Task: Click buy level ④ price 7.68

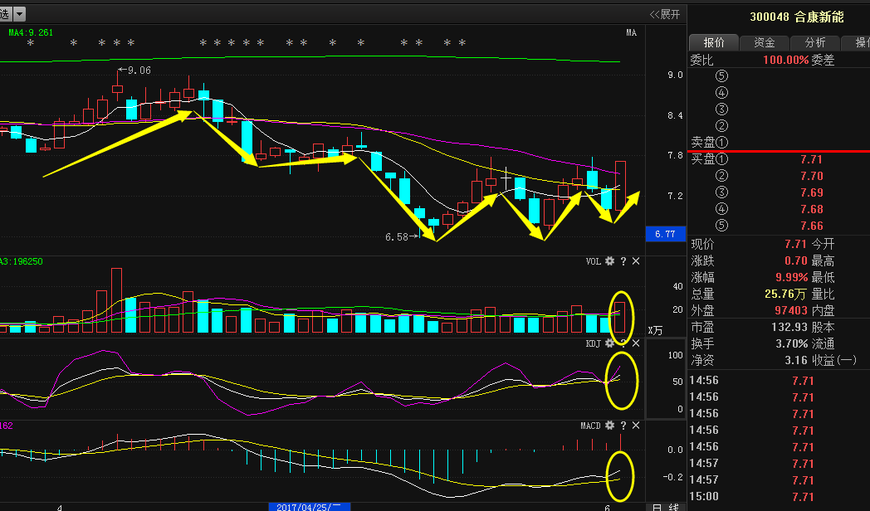Action: click(811, 209)
